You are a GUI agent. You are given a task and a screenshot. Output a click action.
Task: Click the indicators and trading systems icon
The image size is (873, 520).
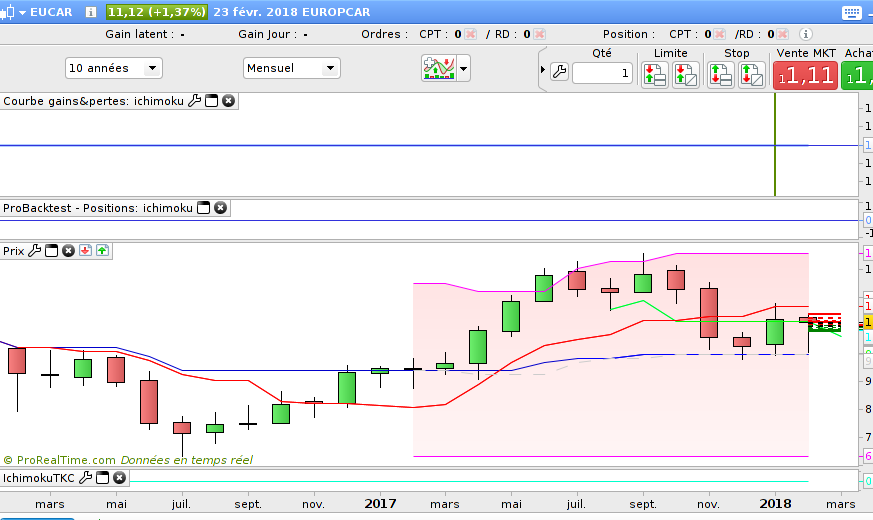click(439, 68)
